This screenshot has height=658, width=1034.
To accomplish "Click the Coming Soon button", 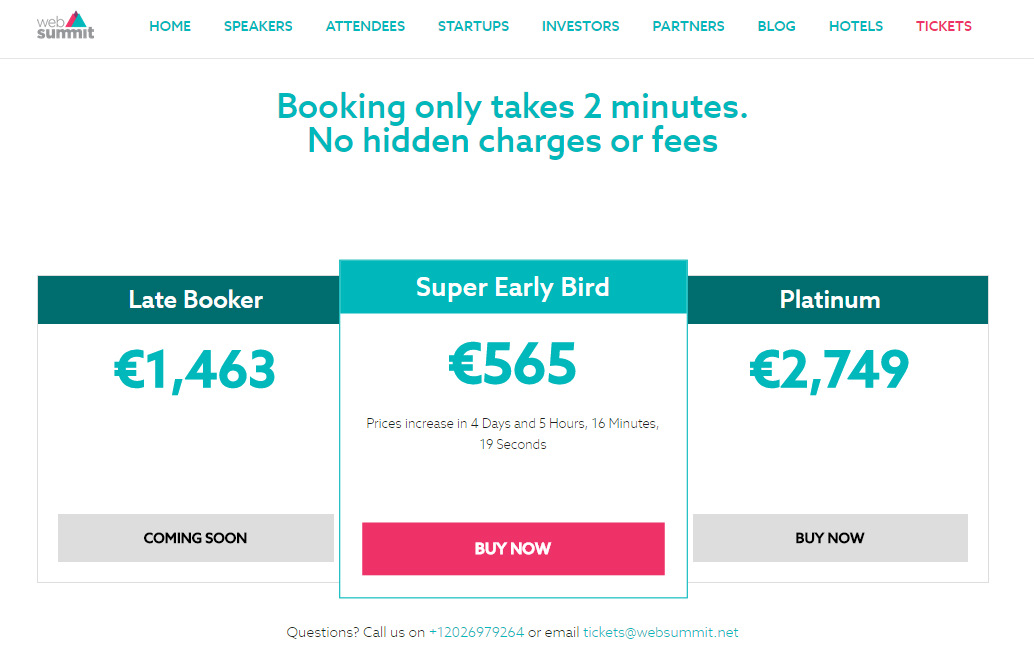I will point(195,538).
